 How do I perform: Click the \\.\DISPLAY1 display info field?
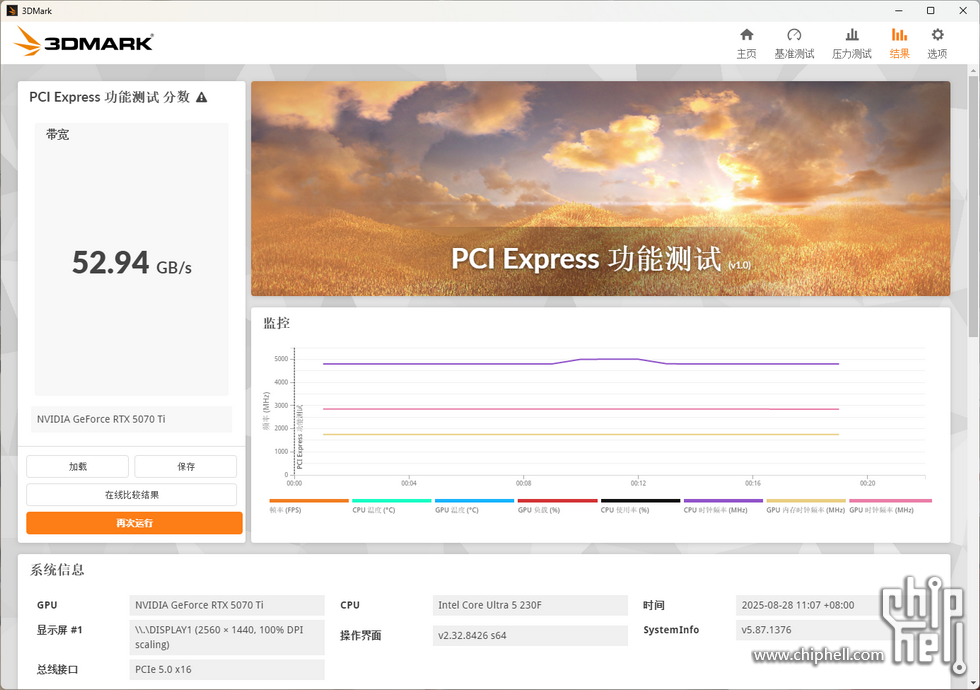(x=227, y=637)
